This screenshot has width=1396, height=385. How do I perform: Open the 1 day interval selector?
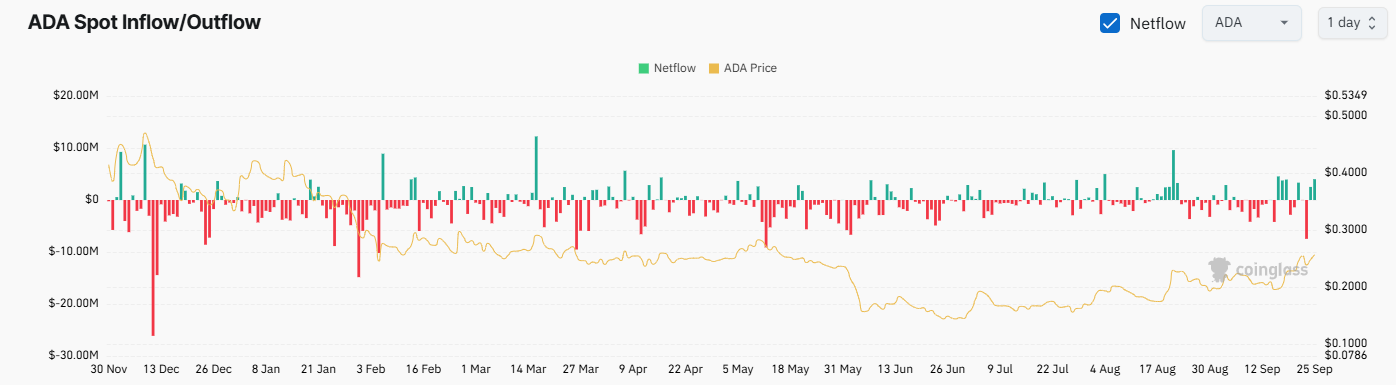pos(1353,22)
